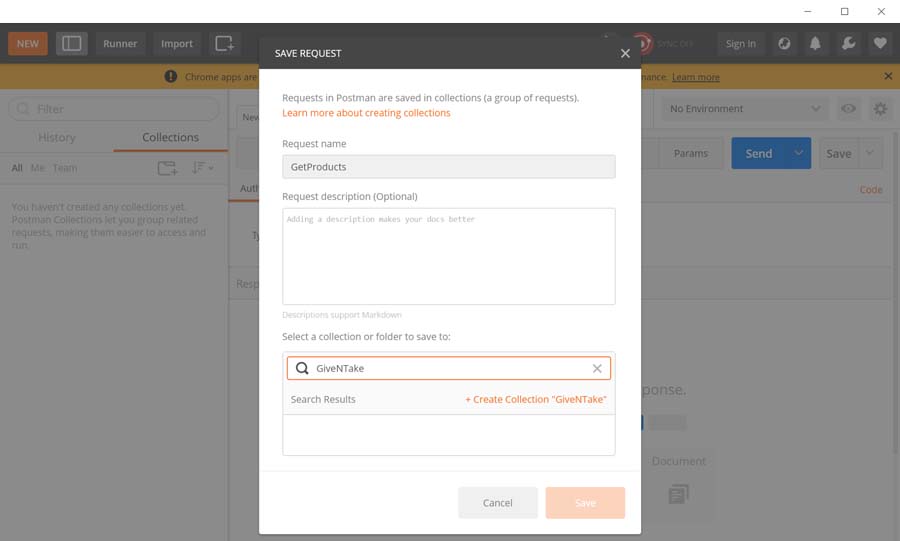Toggle environment quick look eye icon
Screen dimensions: 900x541
(x=848, y=109)
